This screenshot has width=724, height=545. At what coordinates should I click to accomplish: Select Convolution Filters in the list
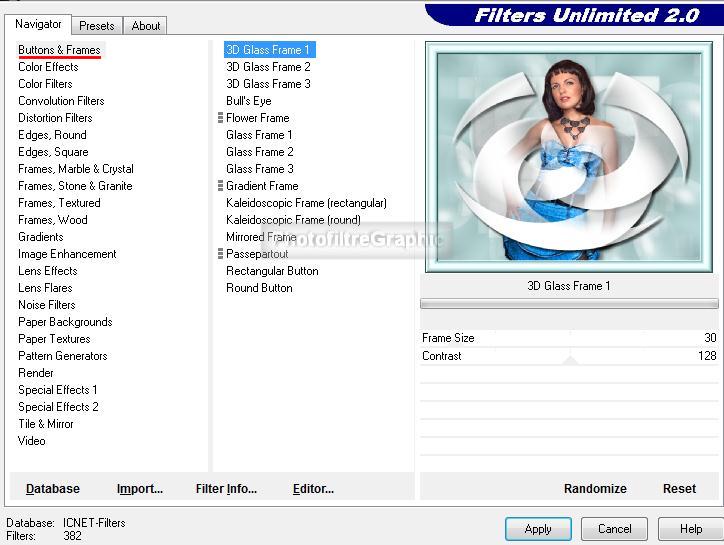point(61,101)
